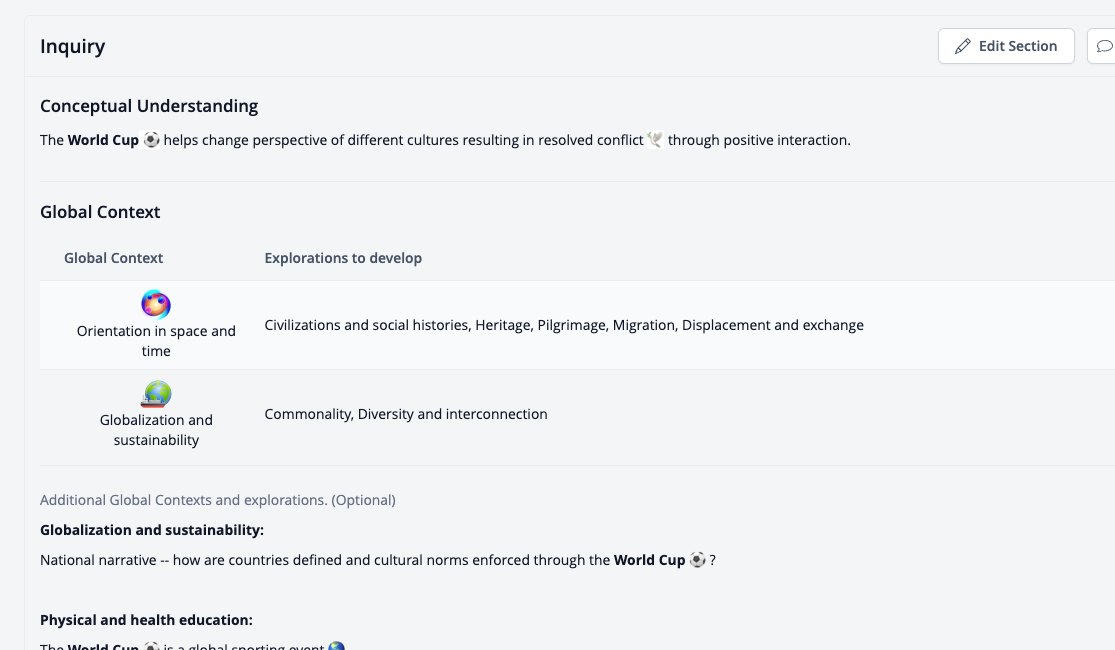Click the globe emoji after global sporting event

click(336, 646)
